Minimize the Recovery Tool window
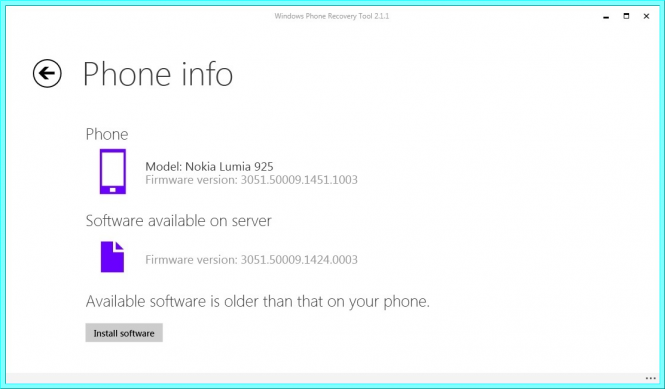Image resolution: width=665 pixels, height=389 pixels. tap(606, 17)
